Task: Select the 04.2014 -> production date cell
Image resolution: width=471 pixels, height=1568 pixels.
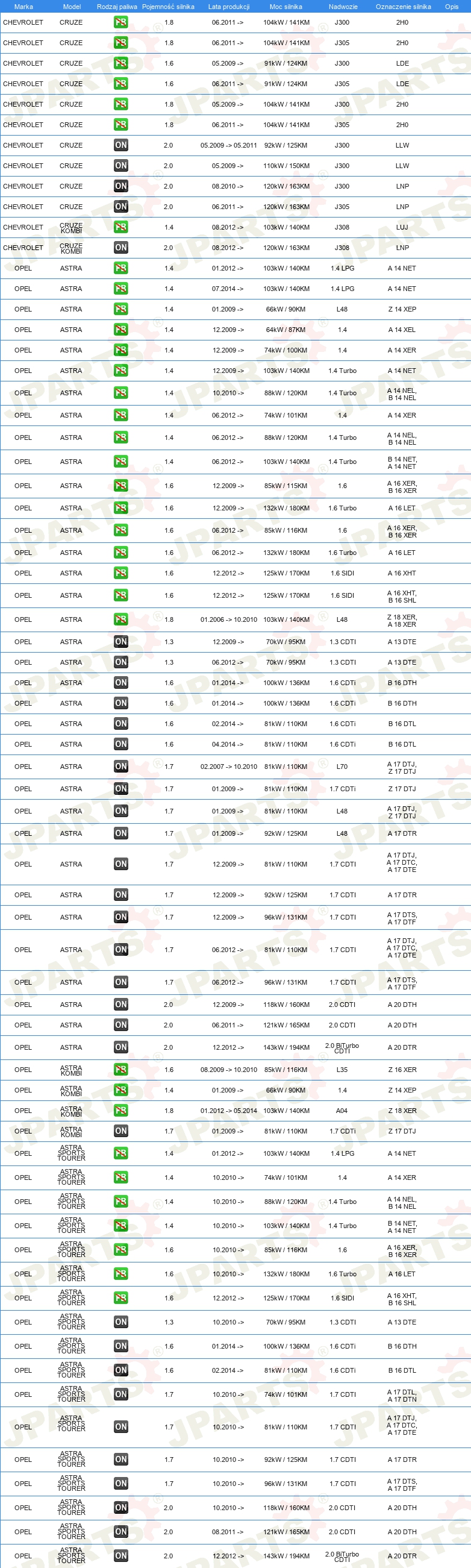Action: (x=228, y=744)
